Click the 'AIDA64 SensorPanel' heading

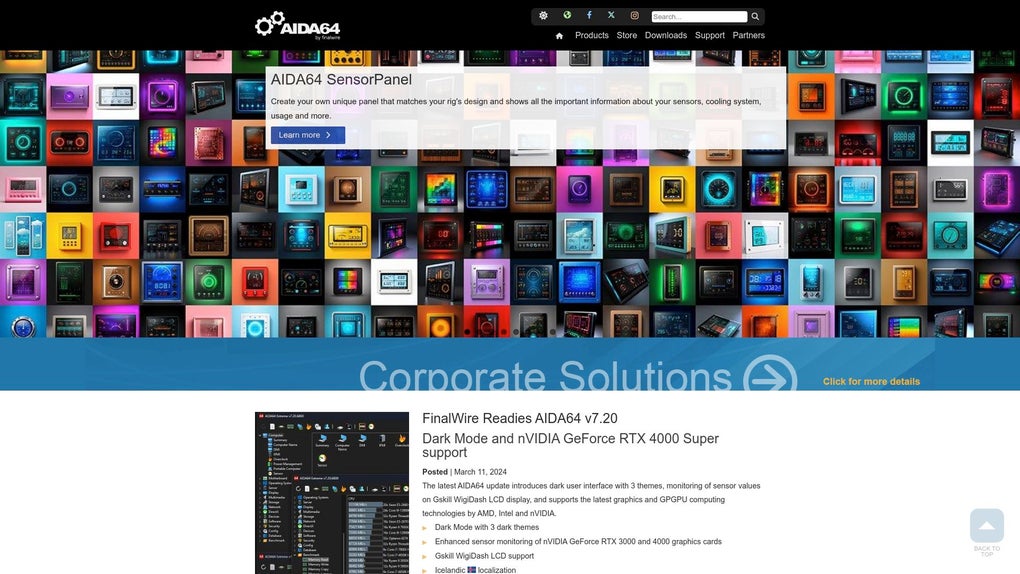pyautogui.click(x=341, y=79)
